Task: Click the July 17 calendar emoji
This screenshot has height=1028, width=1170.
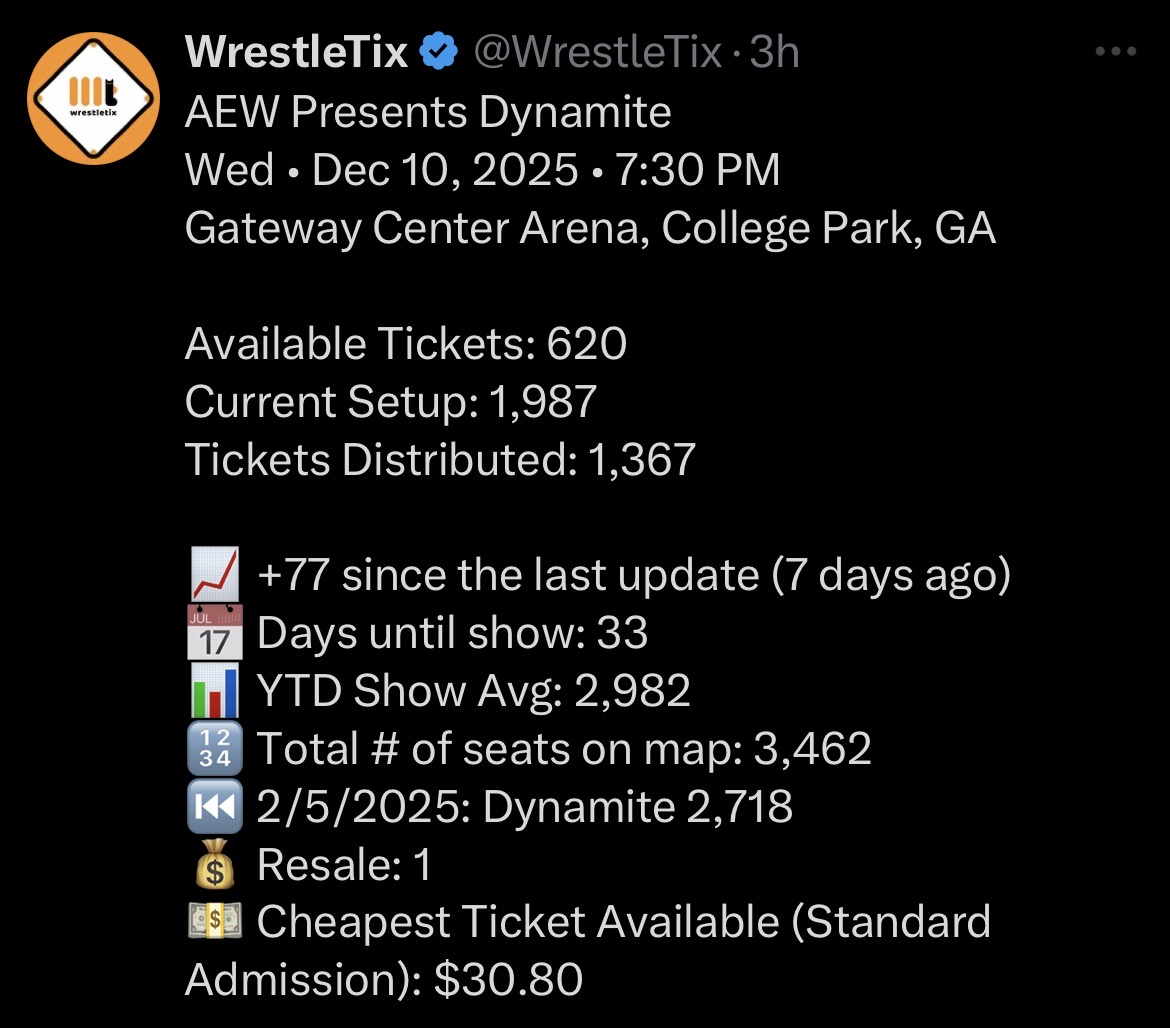Action: click(x=214, y=633)
